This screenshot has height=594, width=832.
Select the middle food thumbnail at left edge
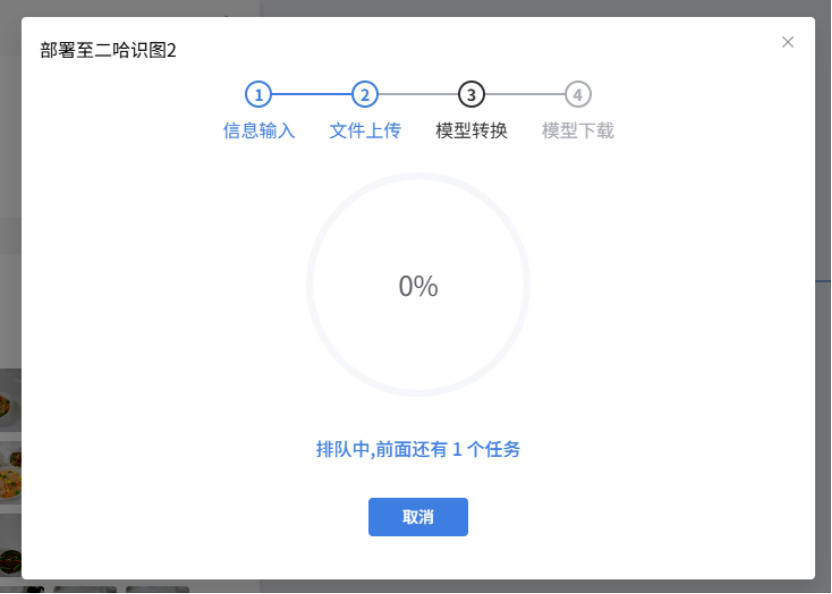point(11,473)
